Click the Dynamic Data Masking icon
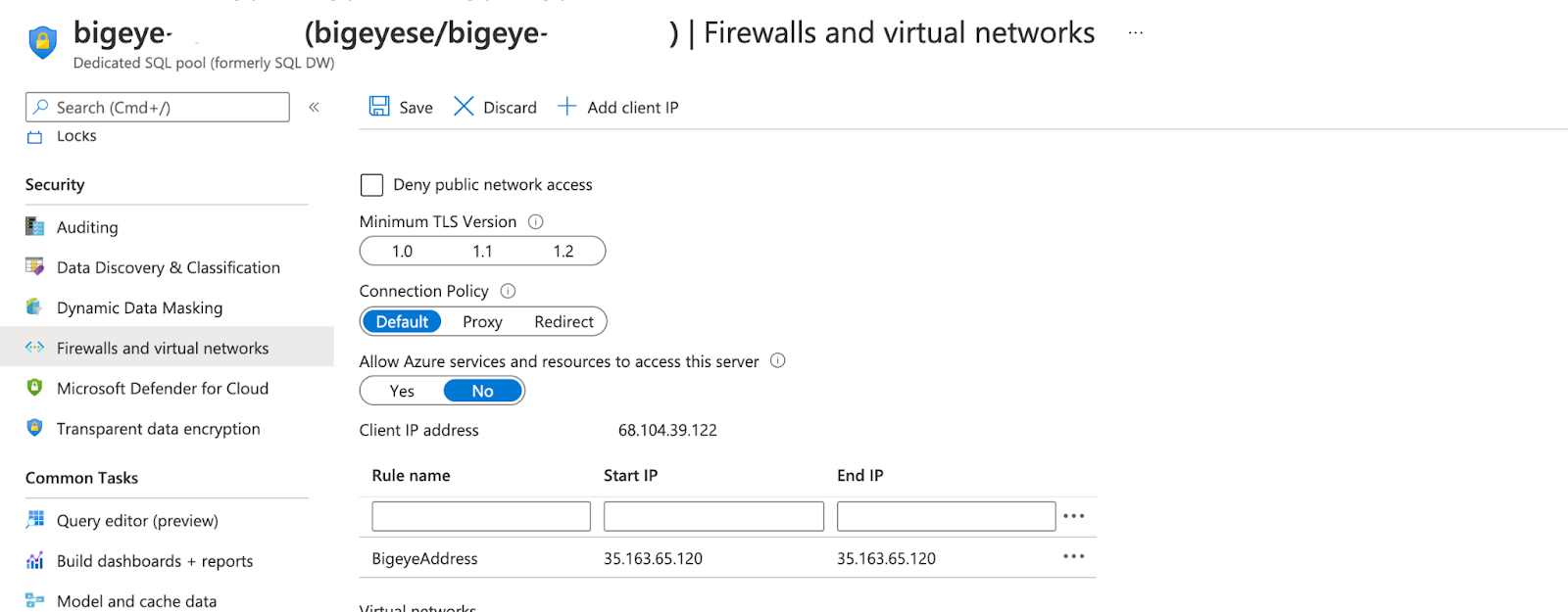The image size is (1568, 612). pos(35,307)
